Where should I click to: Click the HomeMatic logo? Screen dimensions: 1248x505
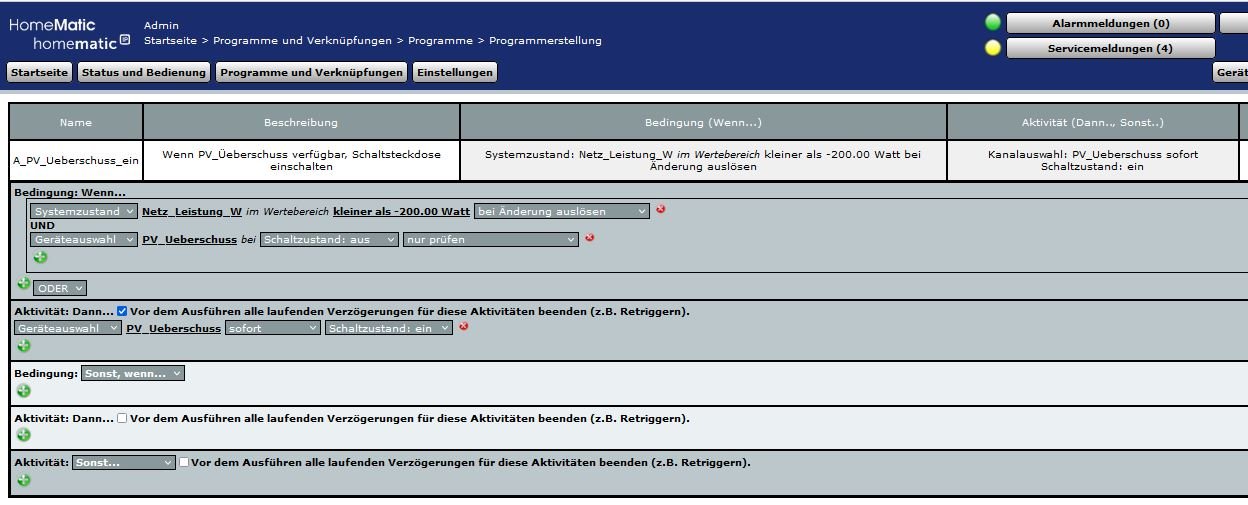tap(68, 34)
